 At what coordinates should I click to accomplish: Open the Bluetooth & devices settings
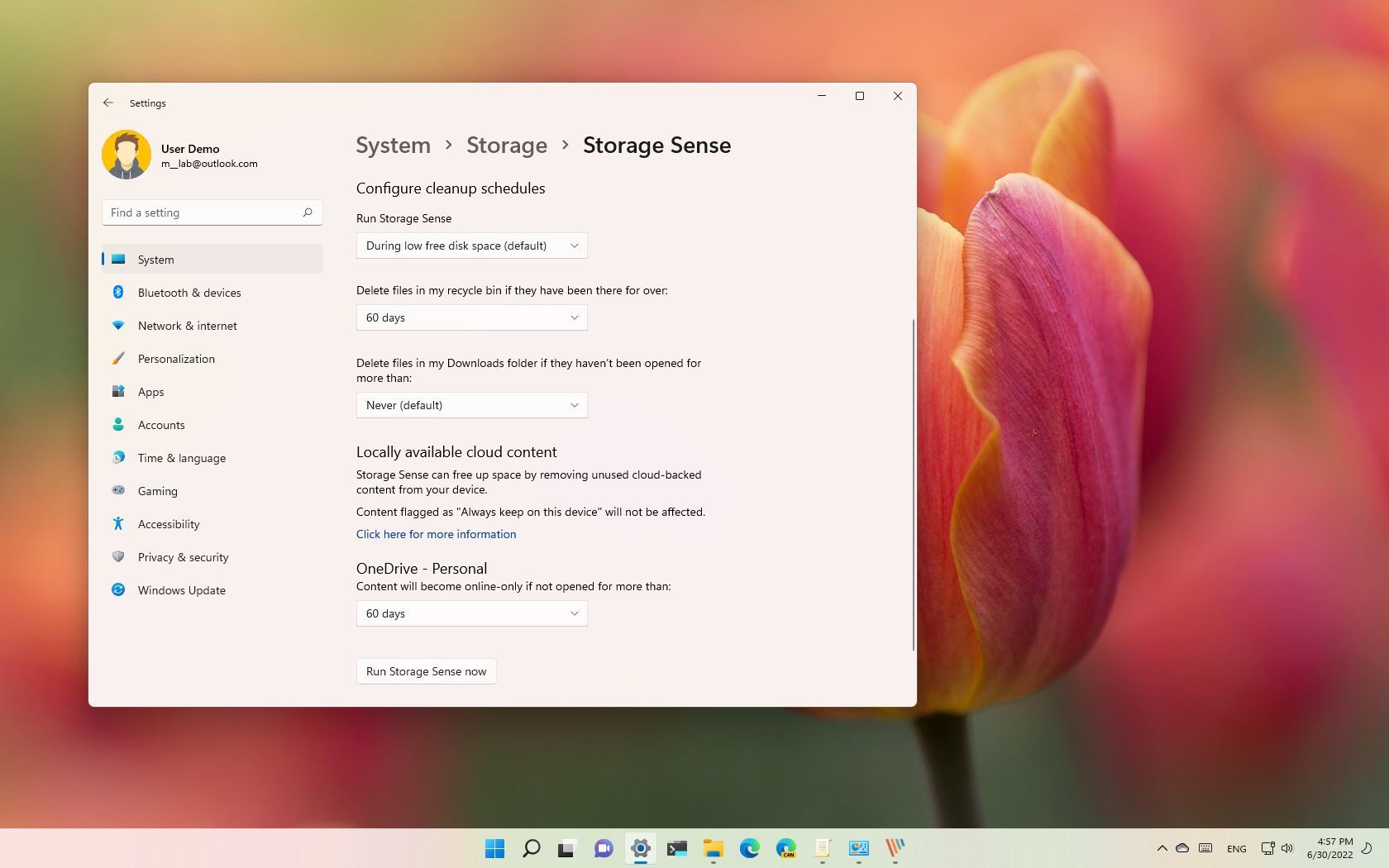tap(189, 293)
